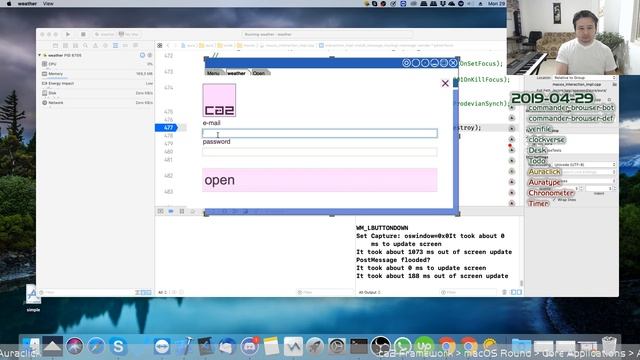640x360 pixels.
Task: Open Finder from the Dock
Action: tap(31, 346)
